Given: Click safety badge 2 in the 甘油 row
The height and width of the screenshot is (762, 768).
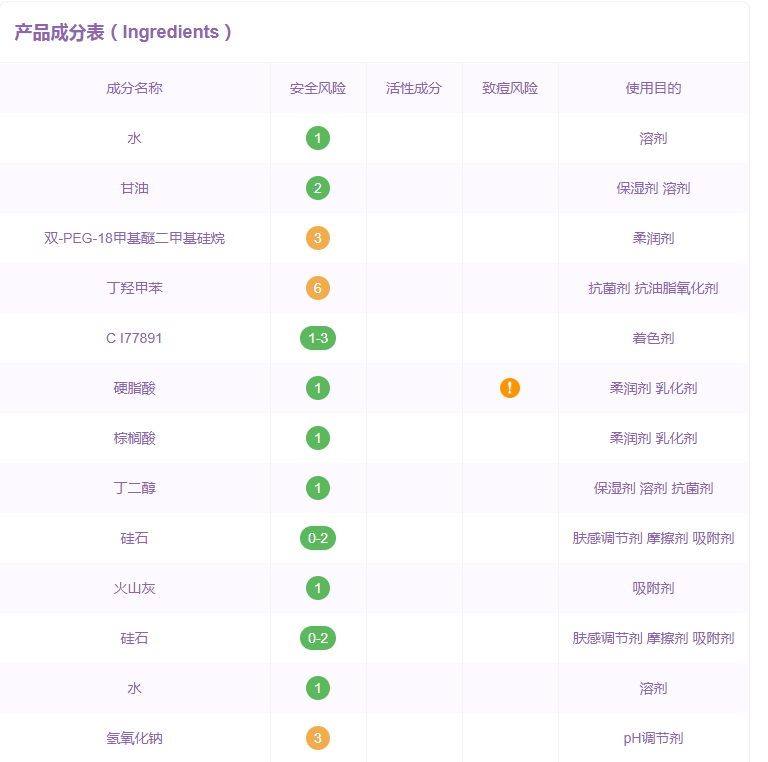Looking at the screenshot, I should click(x=317, y=188).
